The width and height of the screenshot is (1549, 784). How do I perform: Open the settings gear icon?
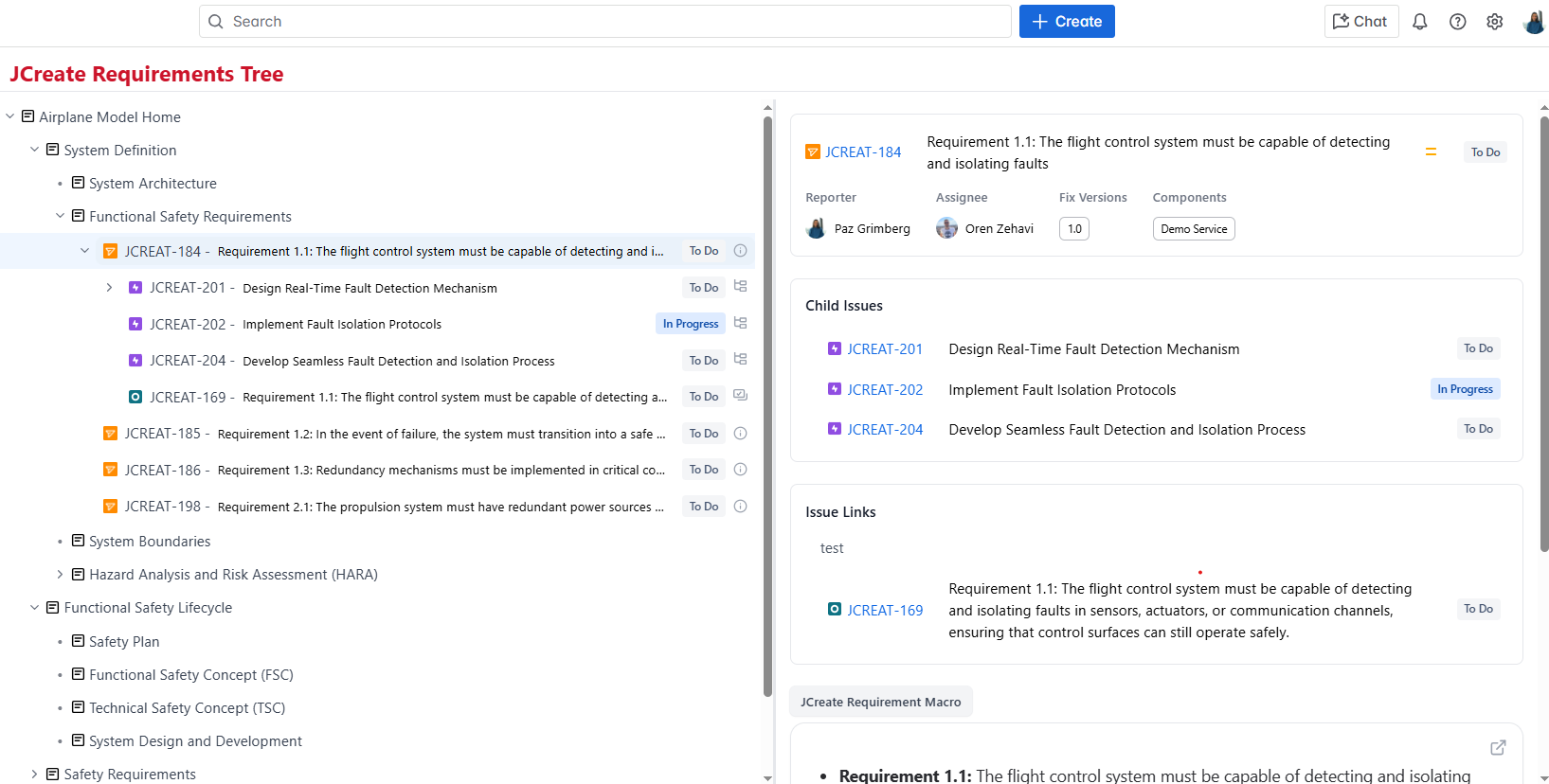point(1495,22)
